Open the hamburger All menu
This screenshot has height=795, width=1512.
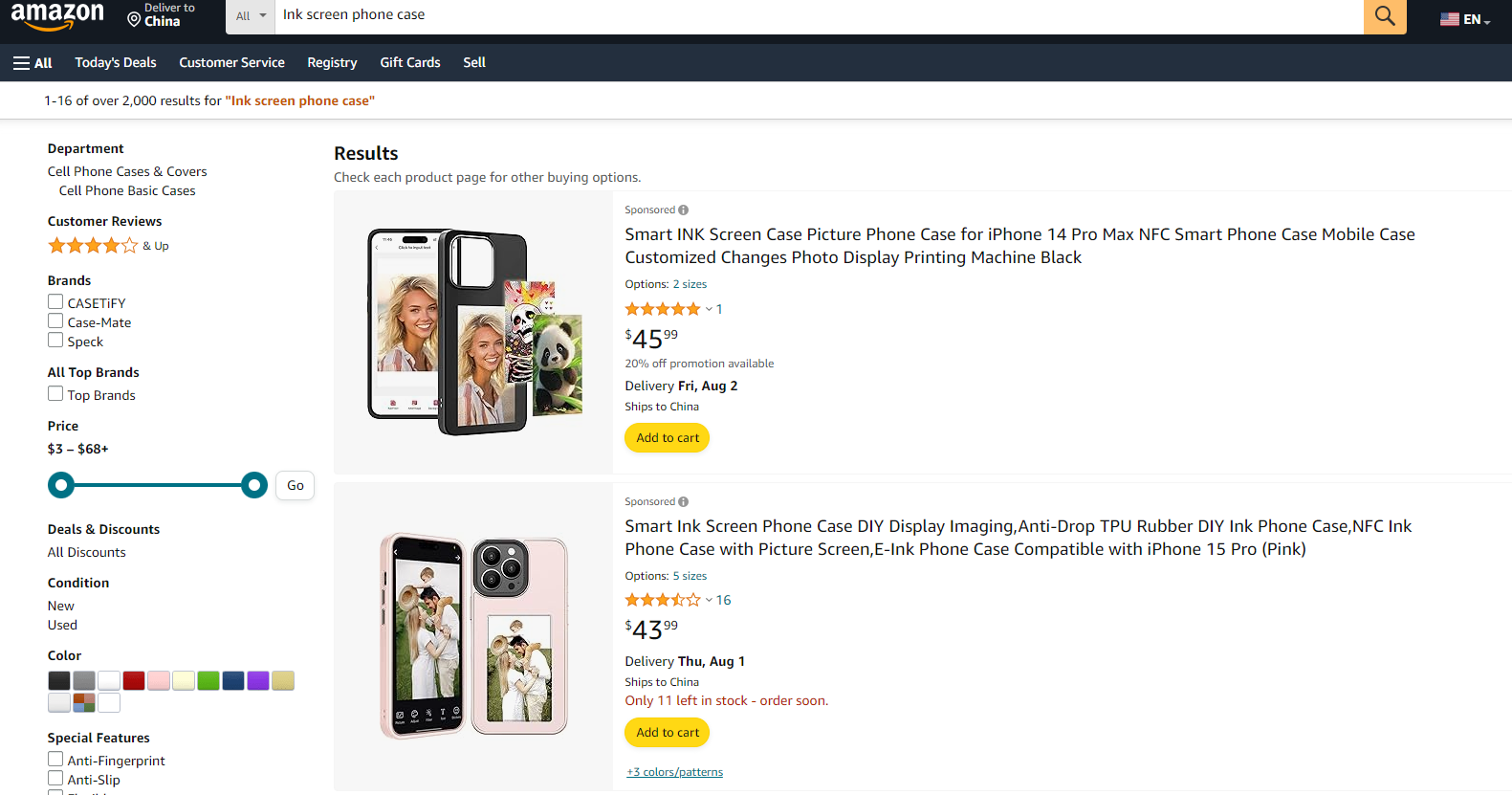click(33, 63)
